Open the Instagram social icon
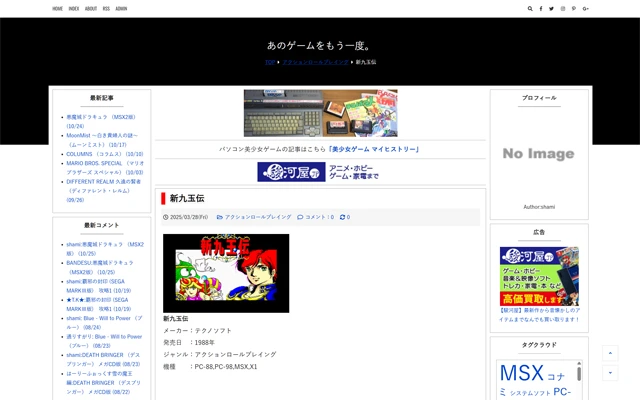This screenshot has width=640, height=400. point(563,8)
